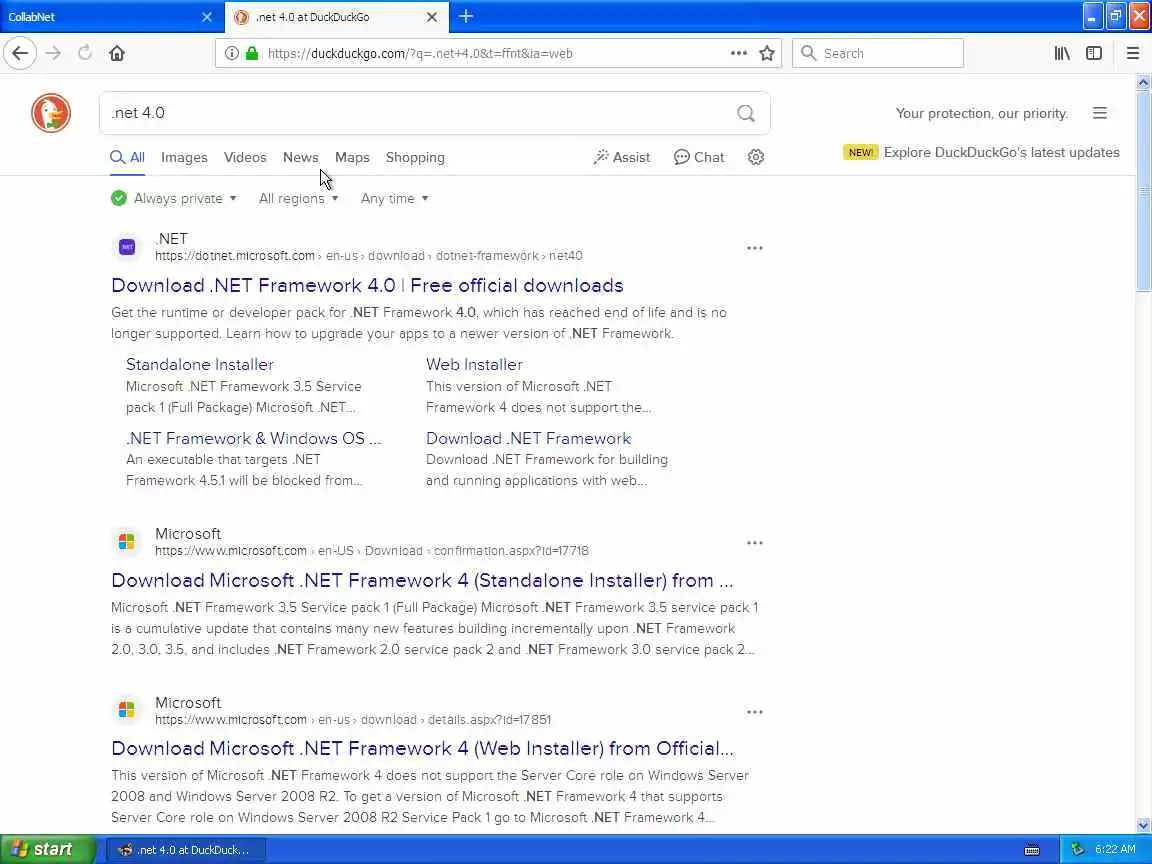
Task: Switch to Shopping results tab
Action: tap(415, 157)
